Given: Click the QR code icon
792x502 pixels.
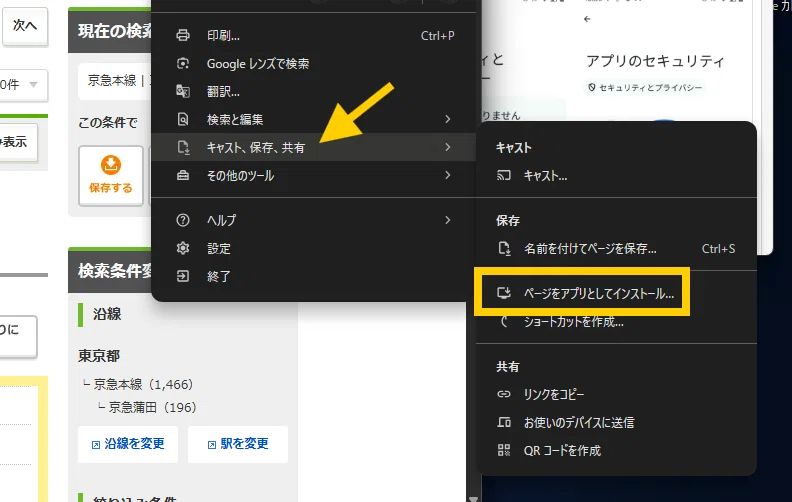Looking at the screenshot, I should [504, 450].
